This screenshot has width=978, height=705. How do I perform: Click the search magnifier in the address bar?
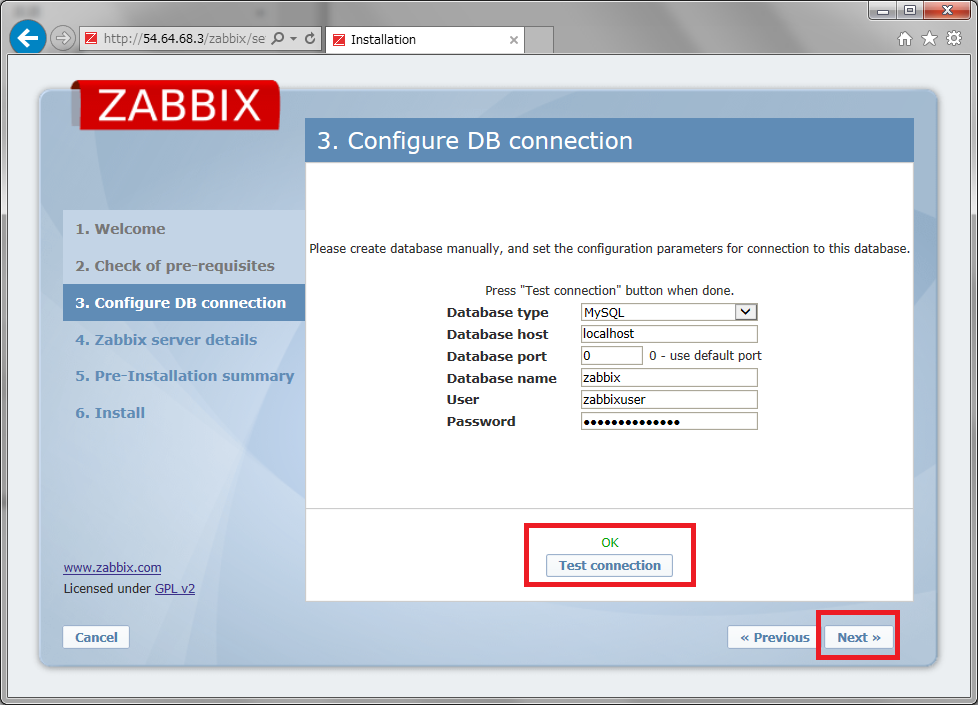[x=278, y=39]
